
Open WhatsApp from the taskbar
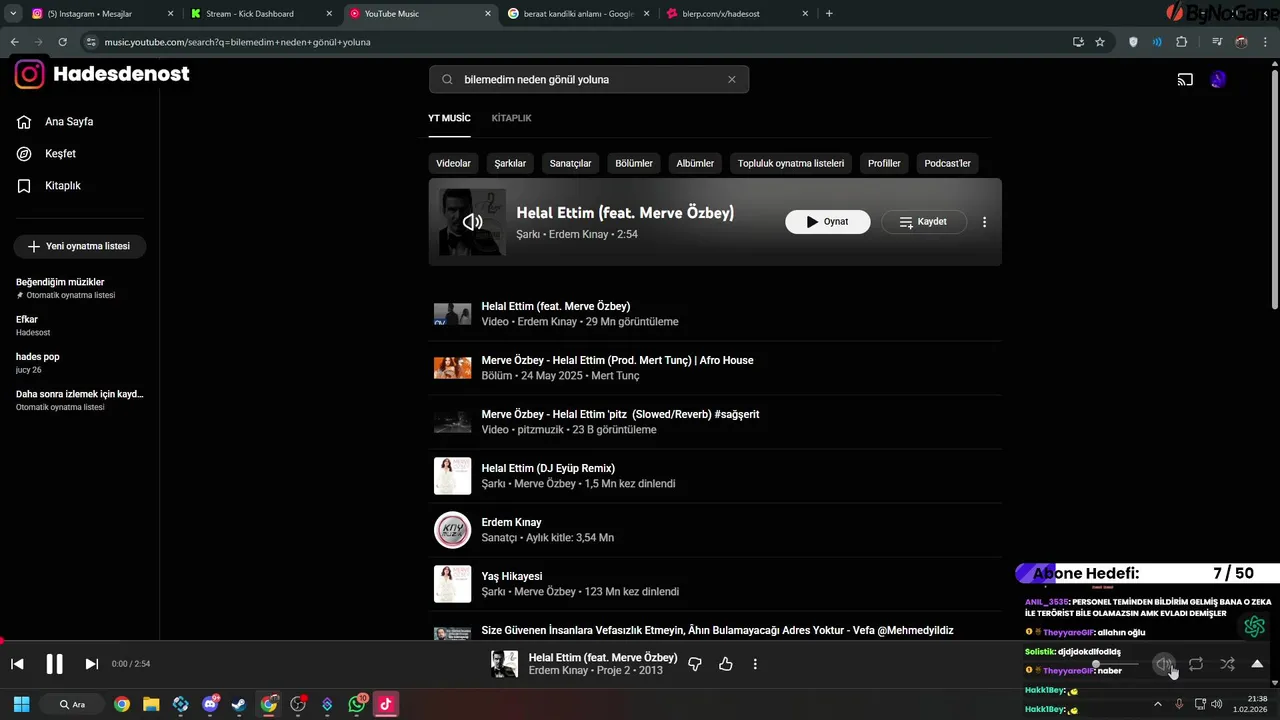click(x=357, y=704)
